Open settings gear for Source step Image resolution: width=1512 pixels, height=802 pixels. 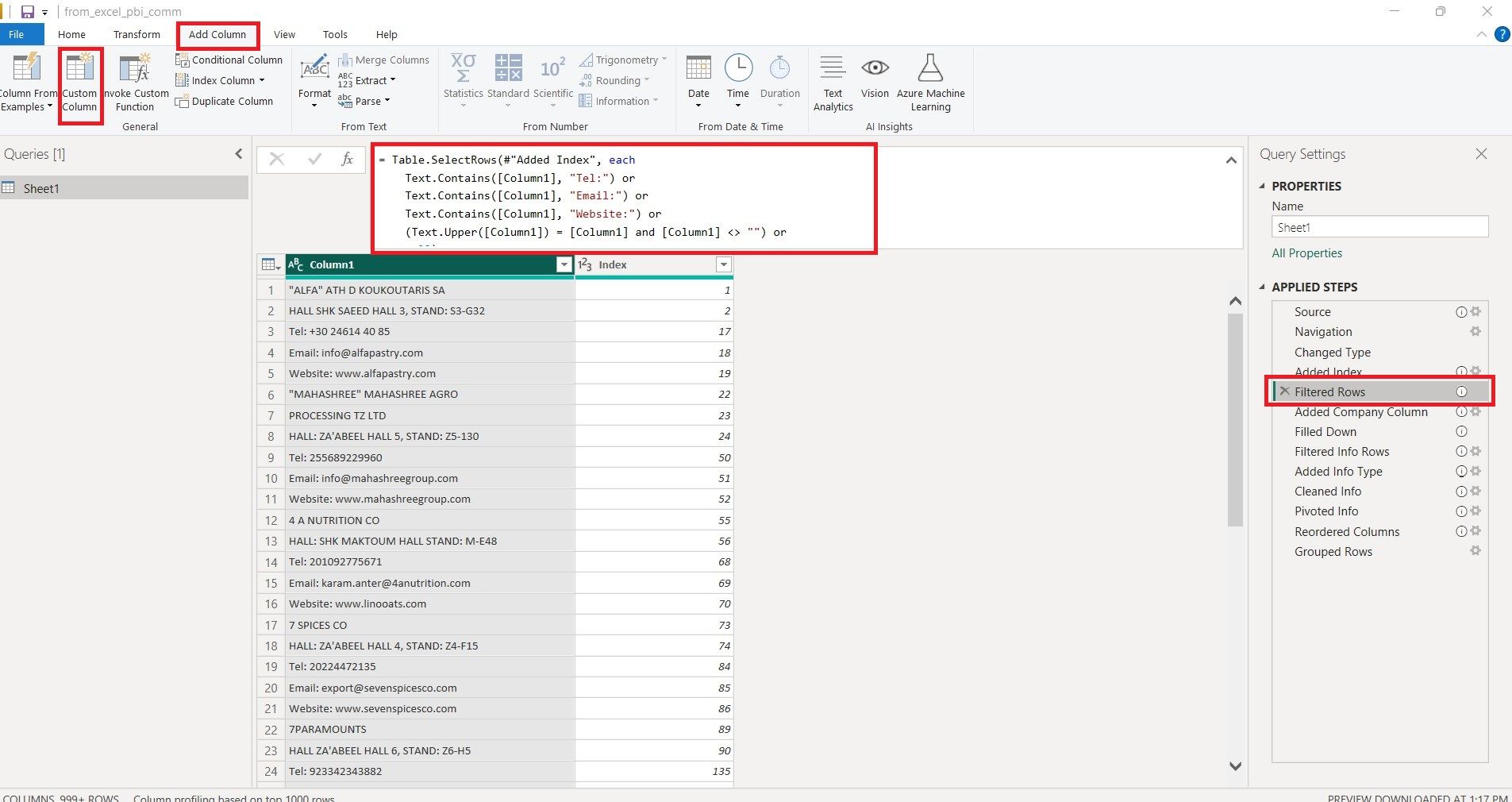pos(1475,311)
